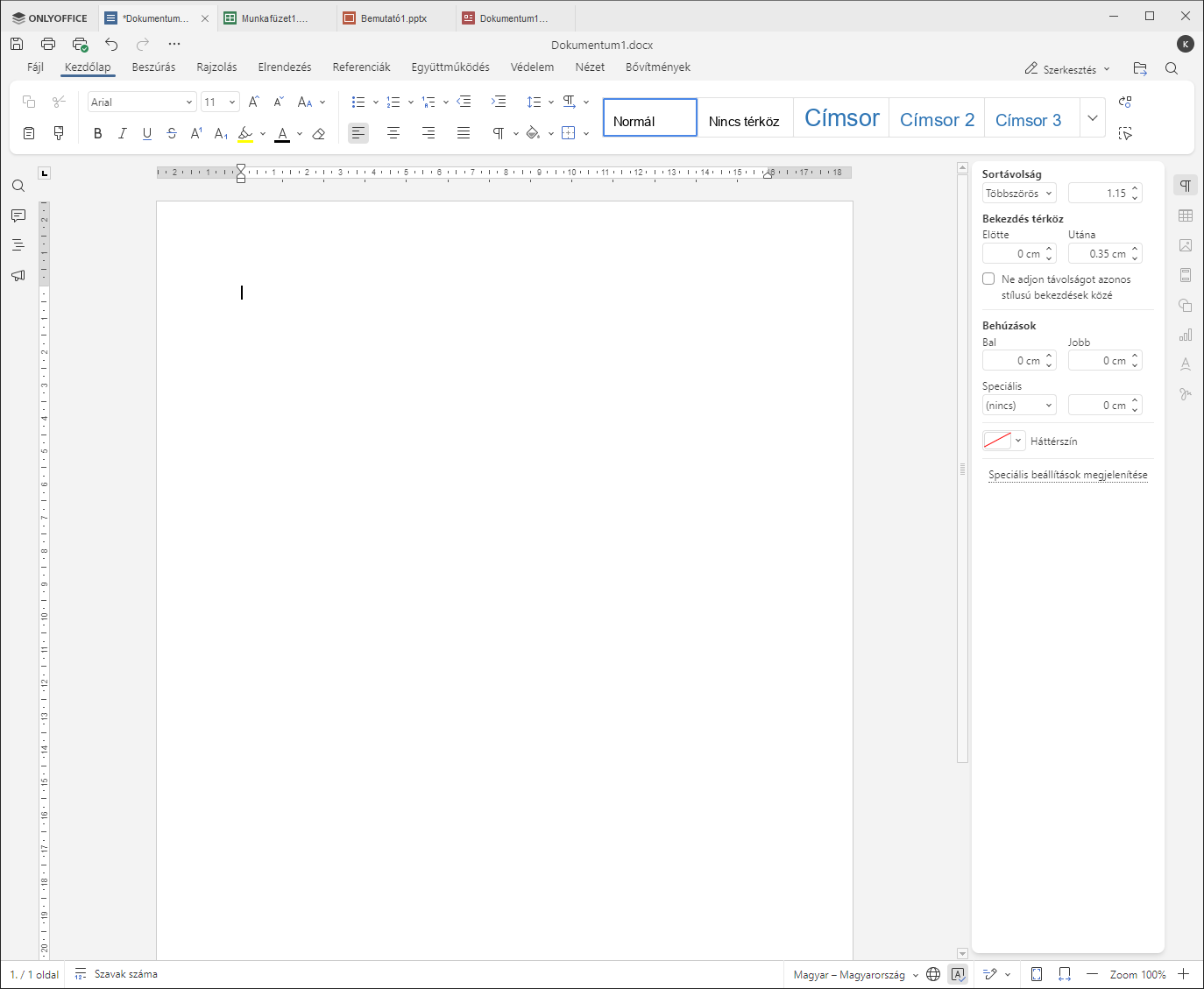Click the Quick print icon

(80, 44)
